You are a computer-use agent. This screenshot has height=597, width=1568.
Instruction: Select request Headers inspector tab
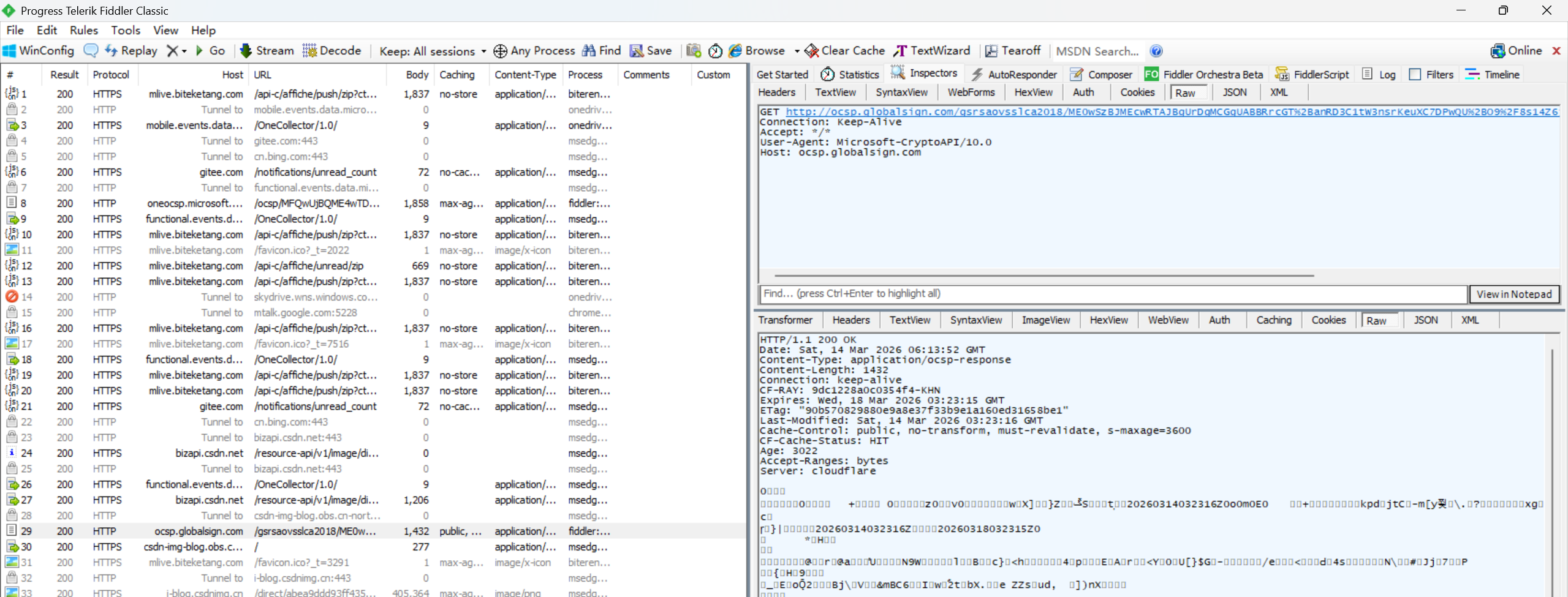(x=776, y=92)
